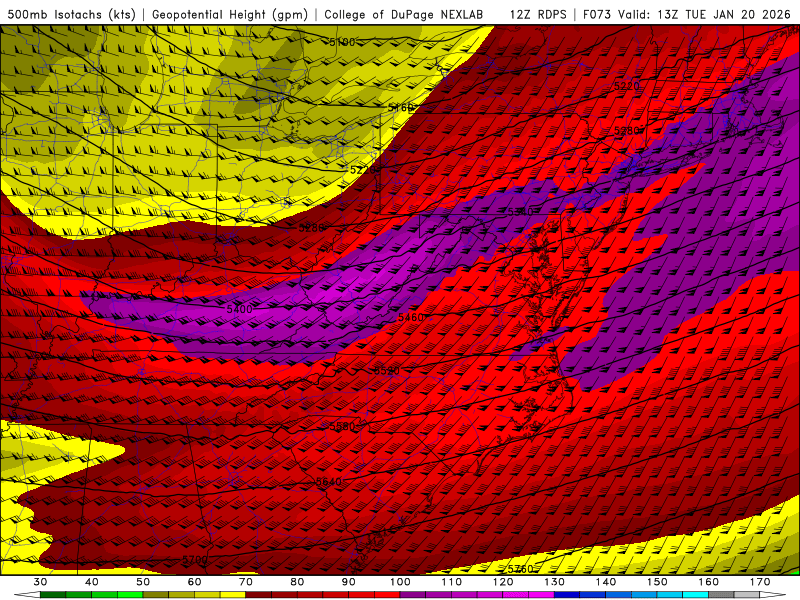Screen dimensions: 800x600
Task: Click the '80' colorbar scale label
Action: [x=297, y=582]
